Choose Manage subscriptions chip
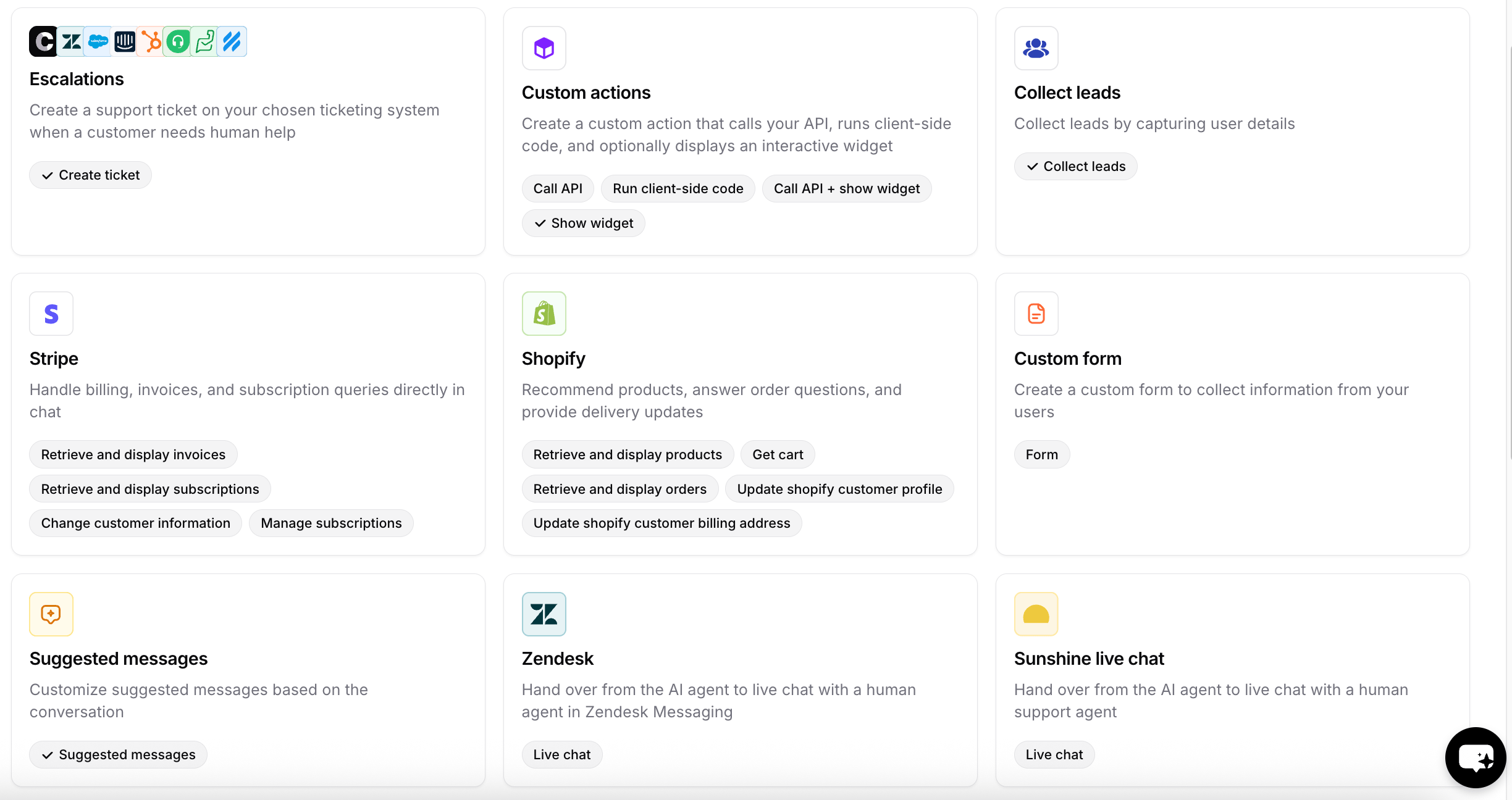This screenshot has width=1512, height=800. 331,523
